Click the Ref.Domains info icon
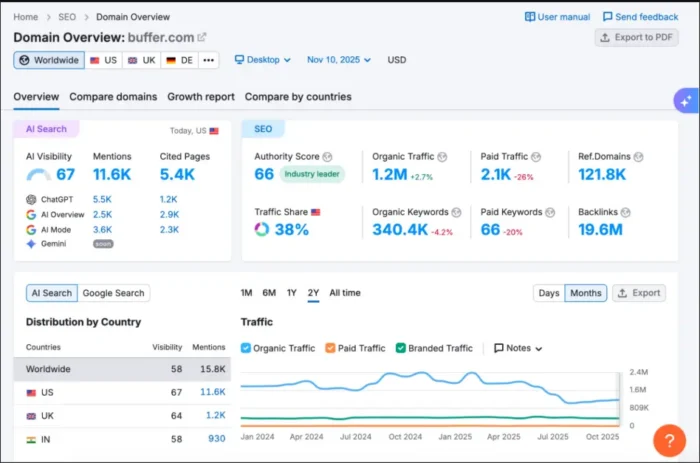The image size is (700, 463). (x=636, y=157)
